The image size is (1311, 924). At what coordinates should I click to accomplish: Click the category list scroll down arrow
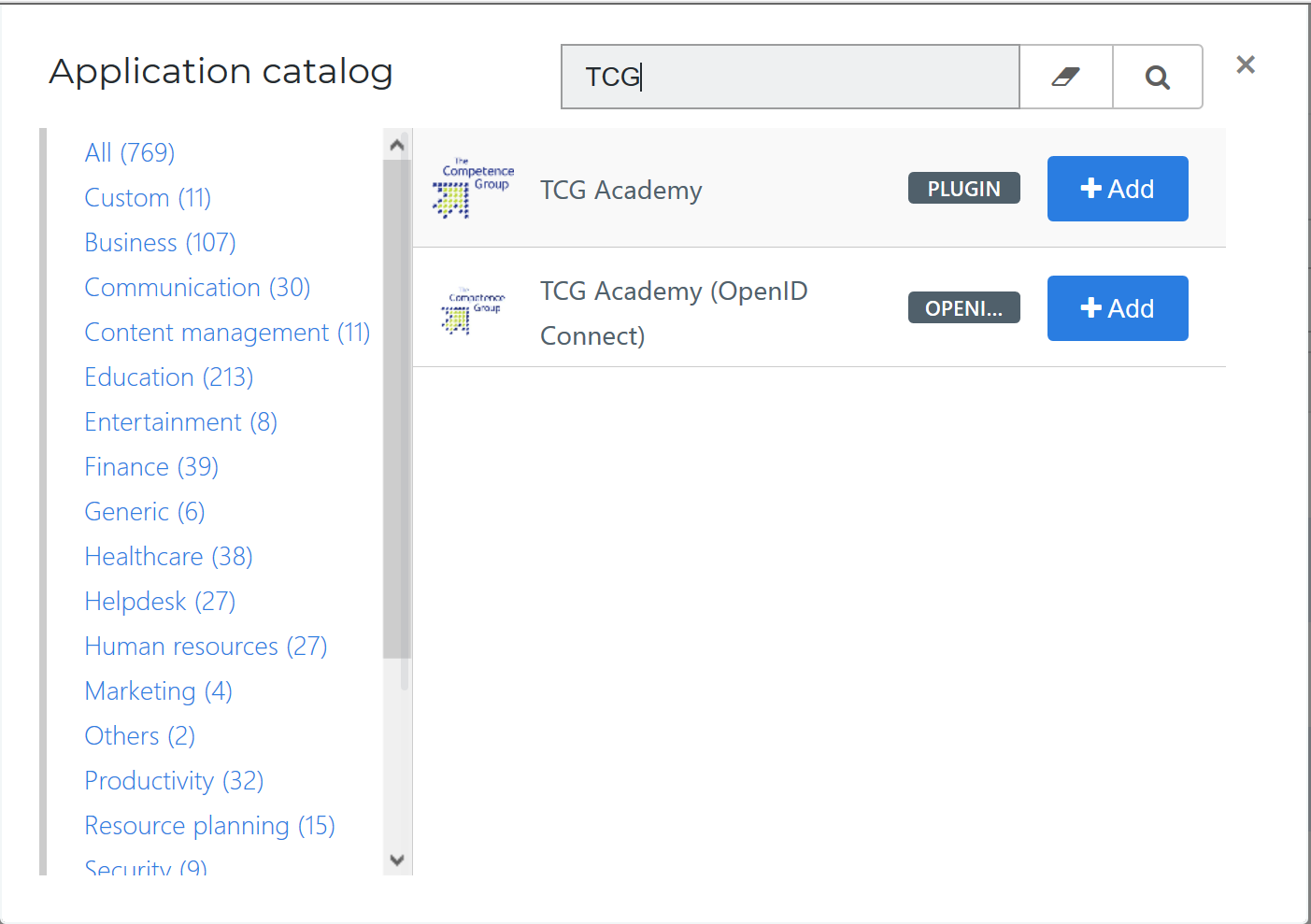(x=397, y=860)
